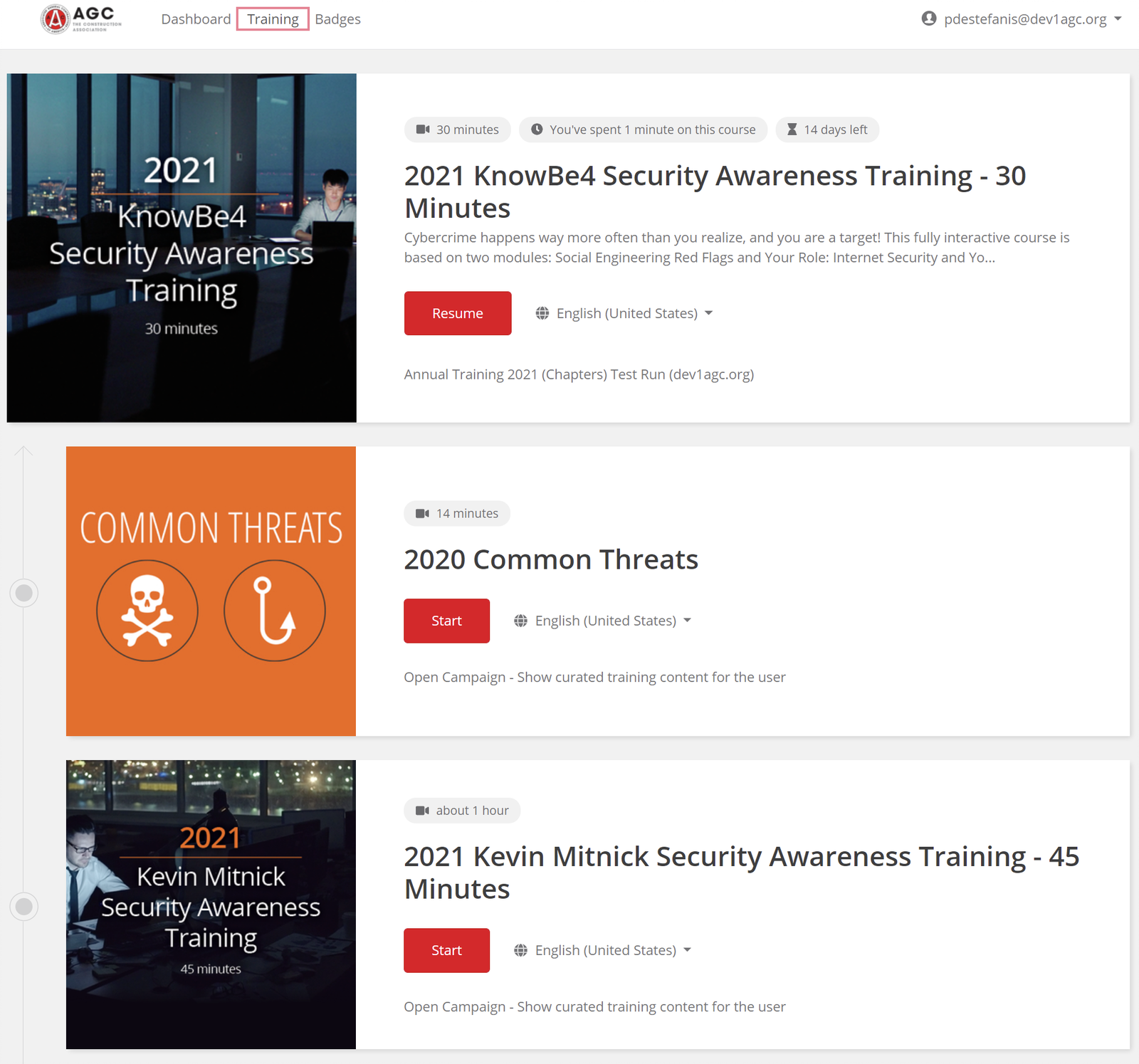
Task: Click the 'about 1 hour' duration badge text
Action: point(473,811)
